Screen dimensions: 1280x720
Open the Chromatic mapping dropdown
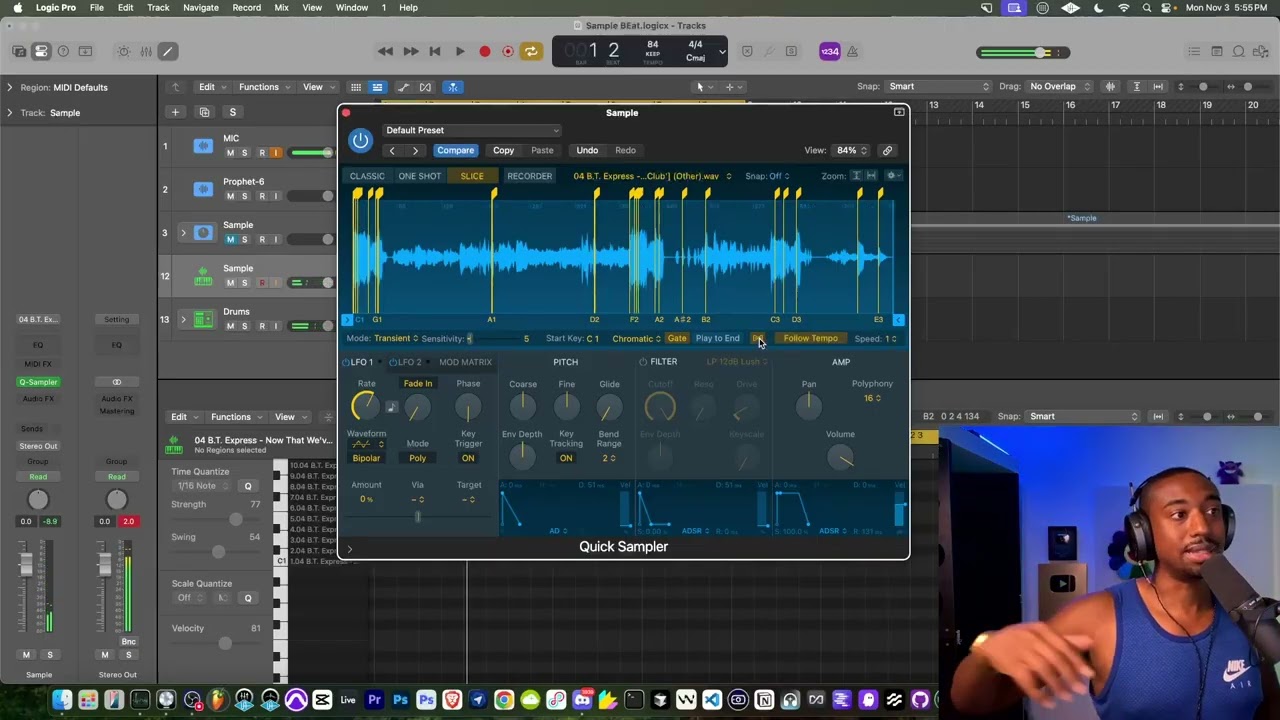[636, 339]
